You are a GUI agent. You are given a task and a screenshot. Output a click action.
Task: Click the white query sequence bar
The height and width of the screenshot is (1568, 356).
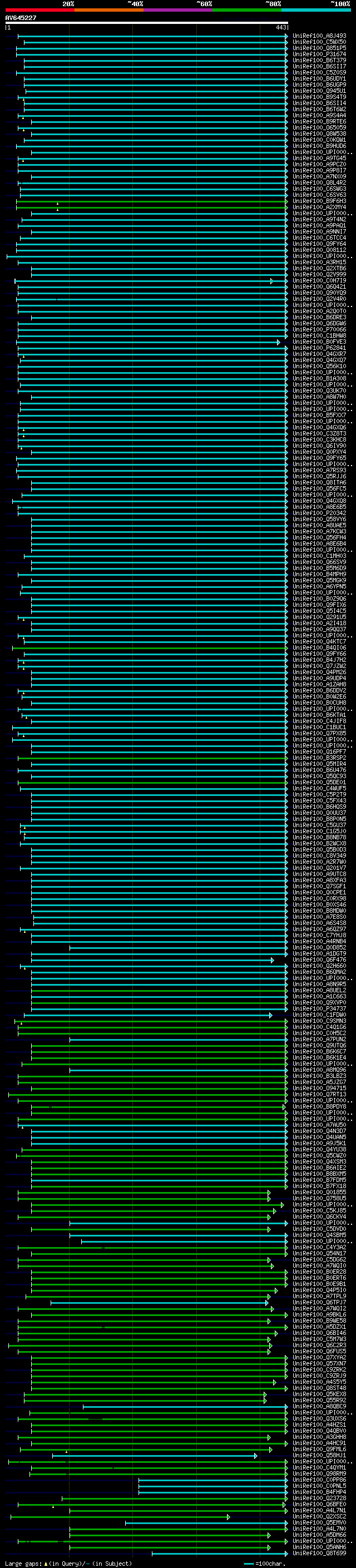click(147, 23)
